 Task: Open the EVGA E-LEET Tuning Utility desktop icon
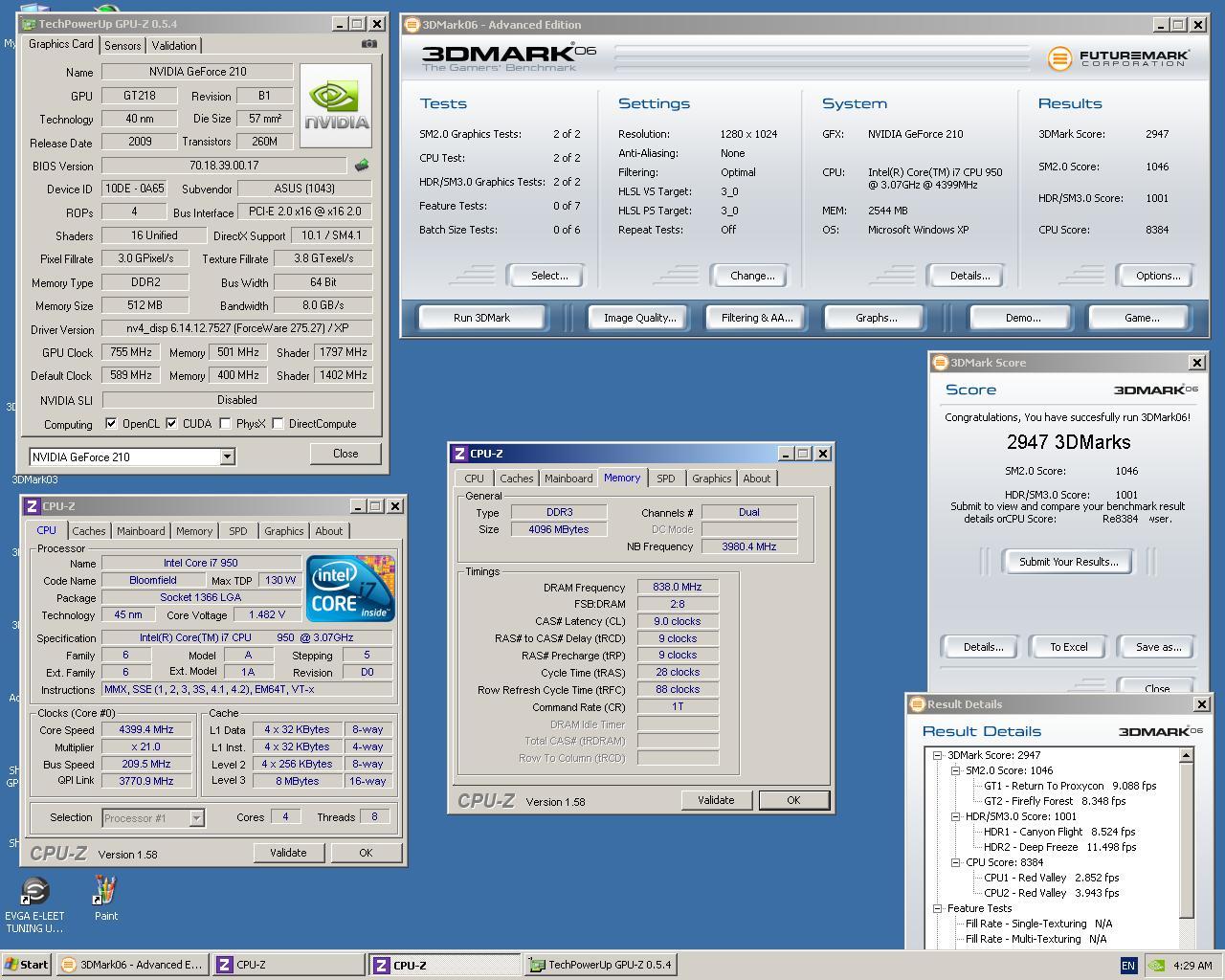[34, 905]
